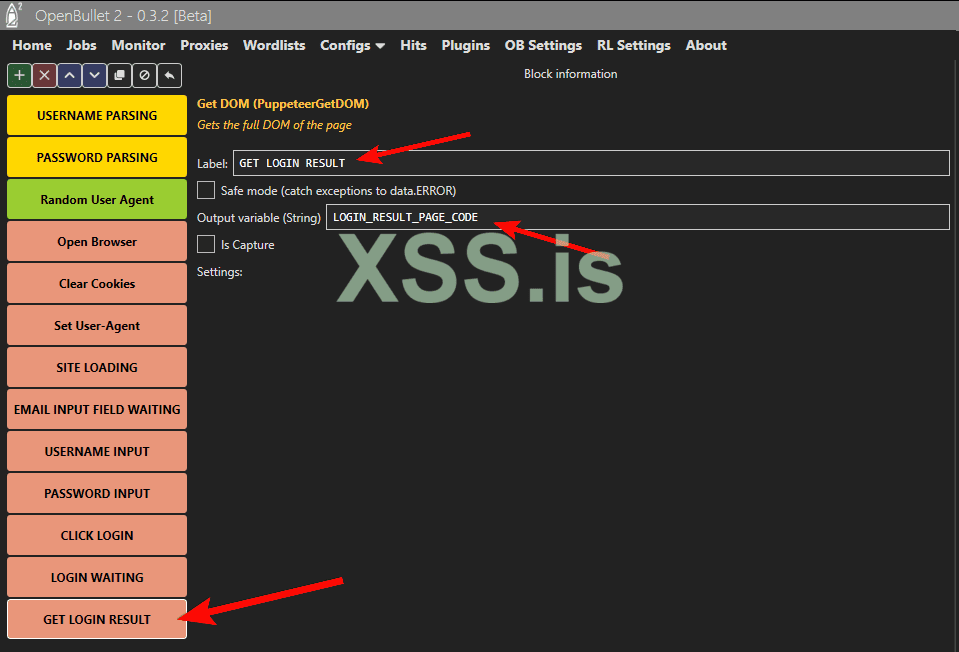
Task: Expand the Configs dropdown menu
Action: (352, 45)
